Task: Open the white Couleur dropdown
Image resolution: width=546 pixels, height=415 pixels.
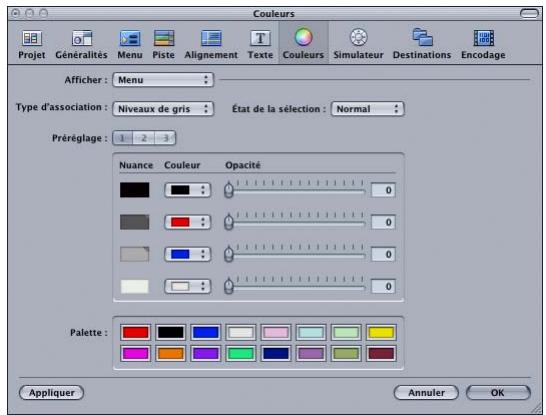Action: point(188,286)
